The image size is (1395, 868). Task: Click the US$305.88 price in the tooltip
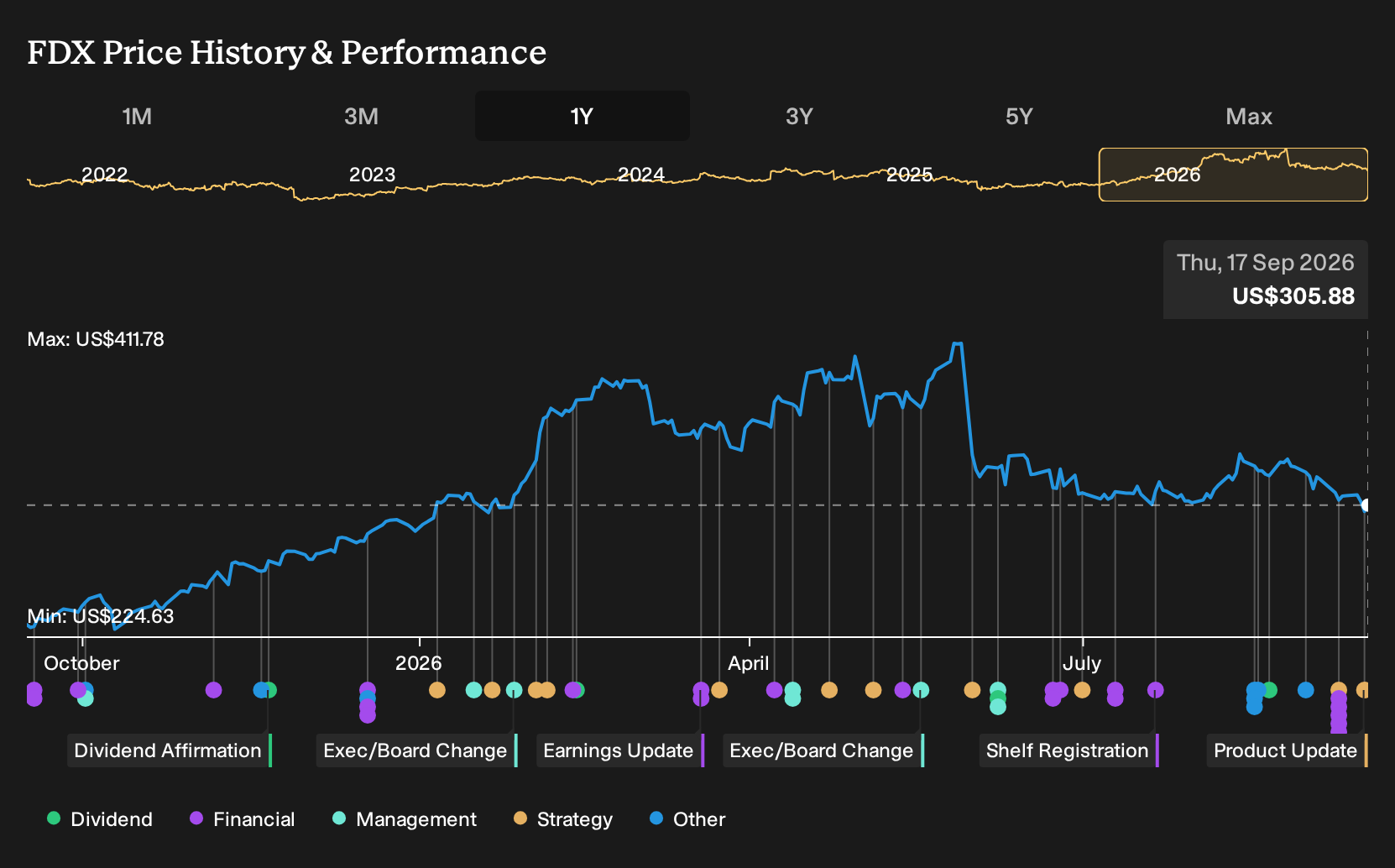click(x=1293, y=296)
